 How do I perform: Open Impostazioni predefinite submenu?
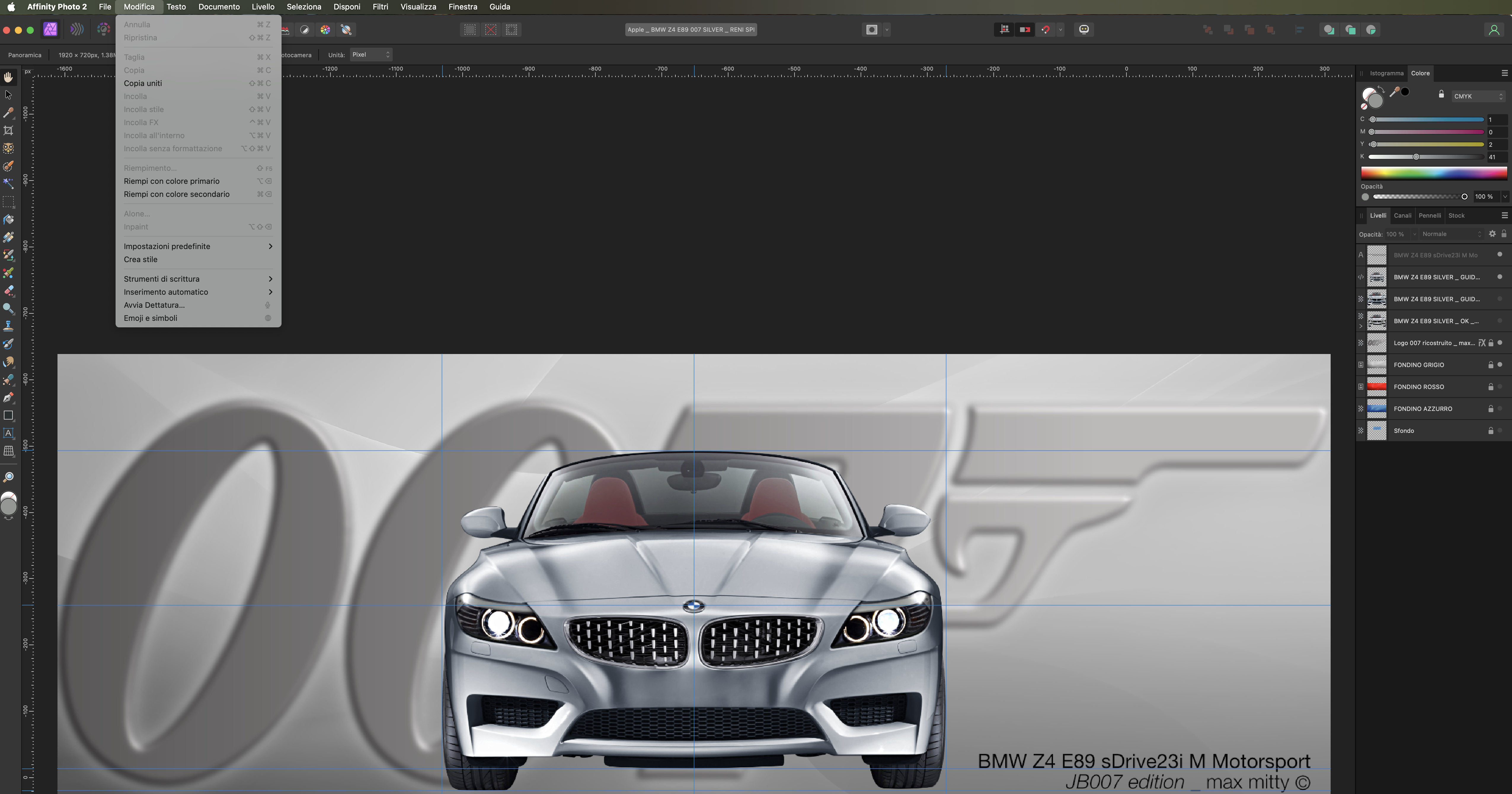point(198,246)
